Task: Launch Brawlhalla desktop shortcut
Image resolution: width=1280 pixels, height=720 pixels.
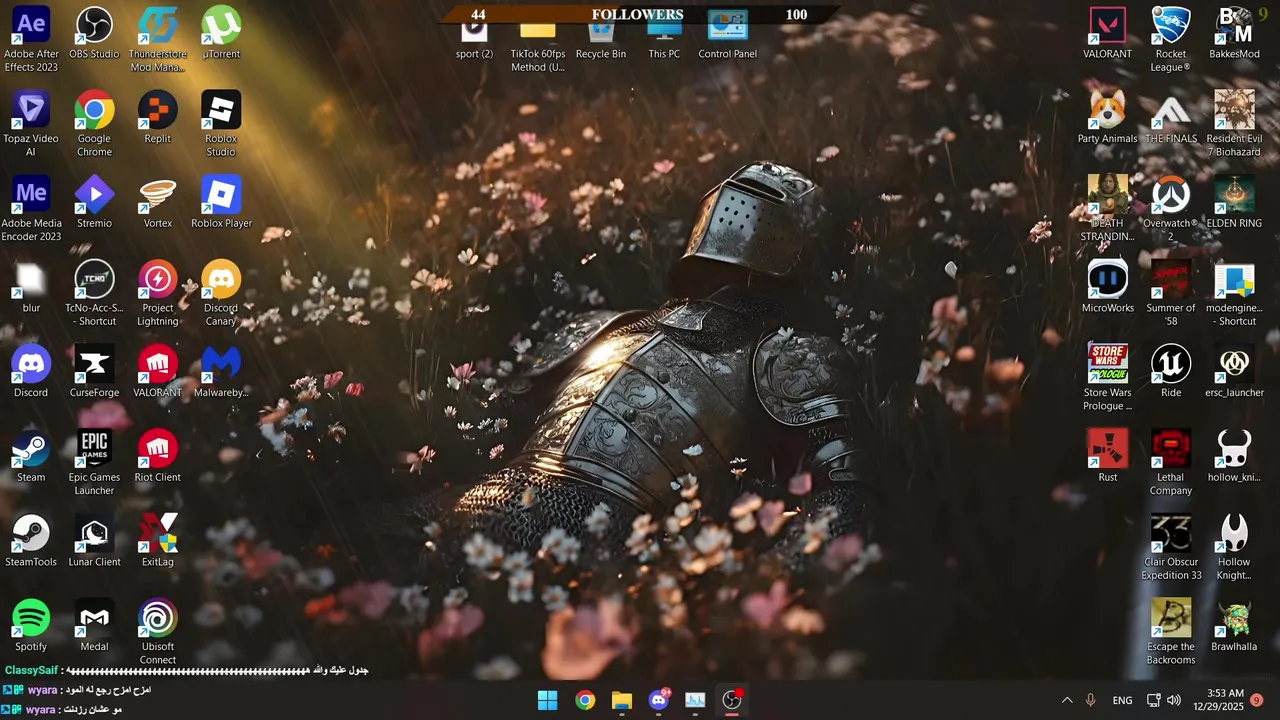Action: pos(1234,627)
